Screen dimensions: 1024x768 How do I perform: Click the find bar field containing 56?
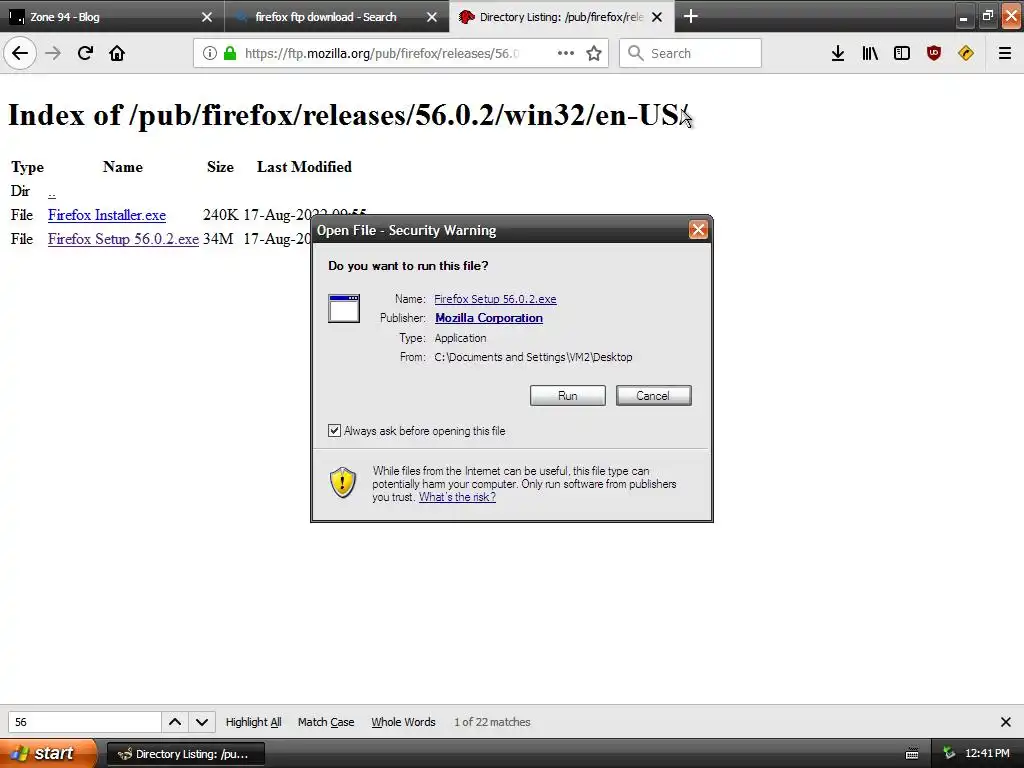(84, 722)
